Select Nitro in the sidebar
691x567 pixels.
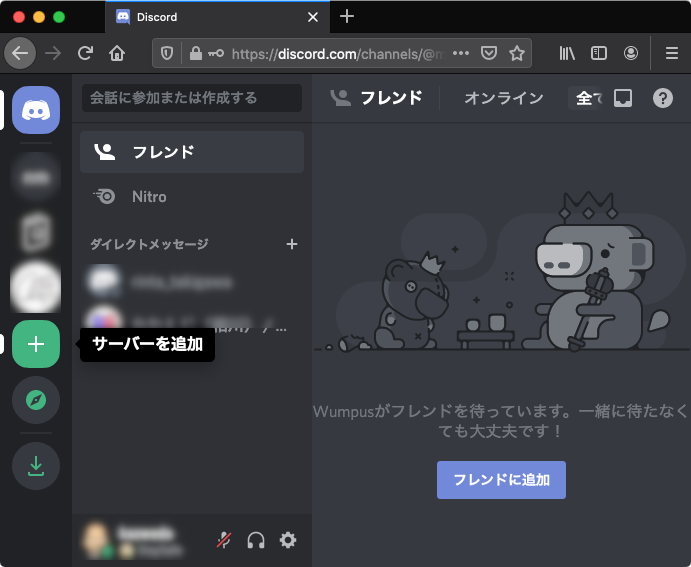point(192,196)
